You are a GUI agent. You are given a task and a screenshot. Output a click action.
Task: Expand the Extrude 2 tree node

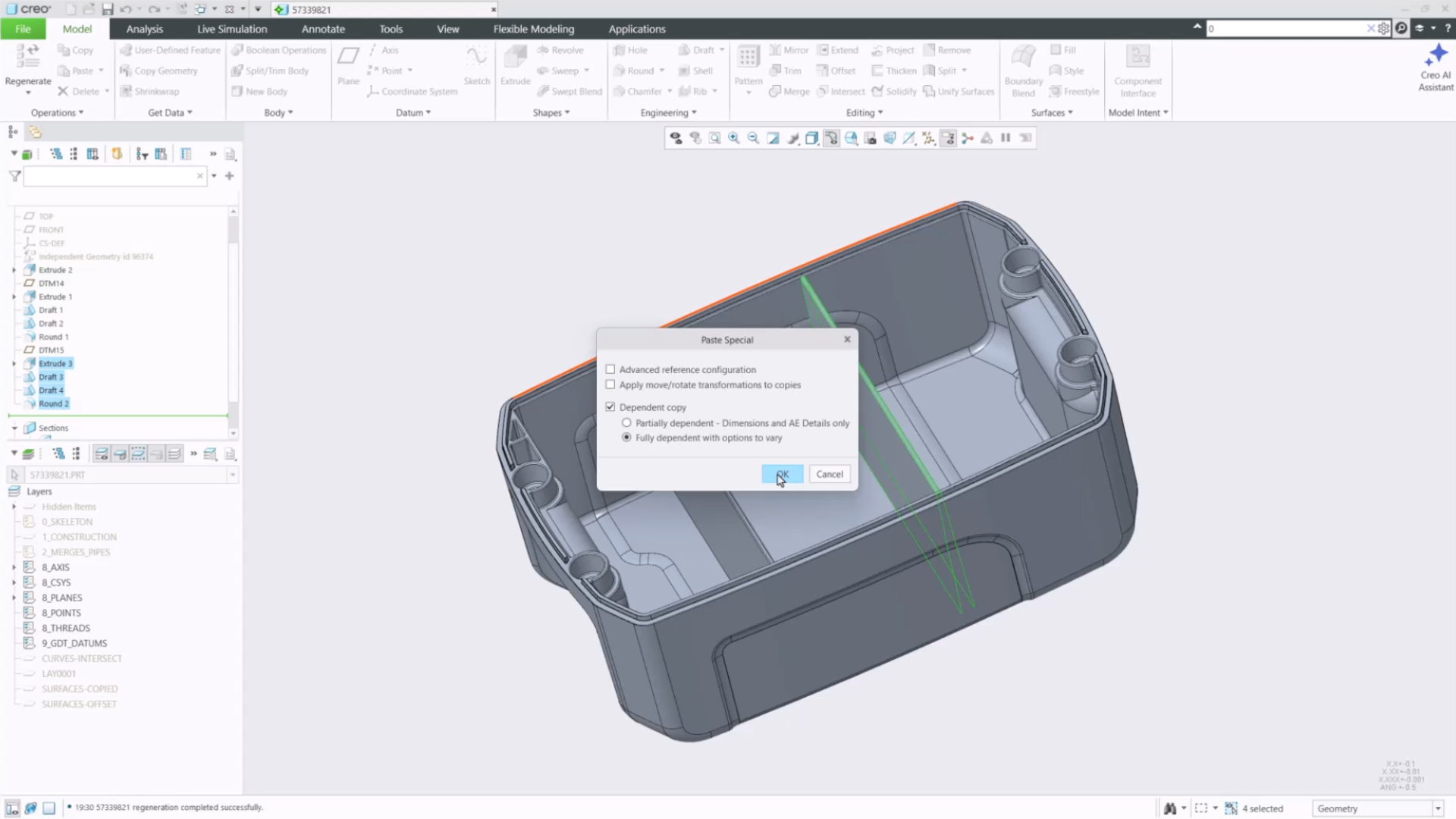14,270
